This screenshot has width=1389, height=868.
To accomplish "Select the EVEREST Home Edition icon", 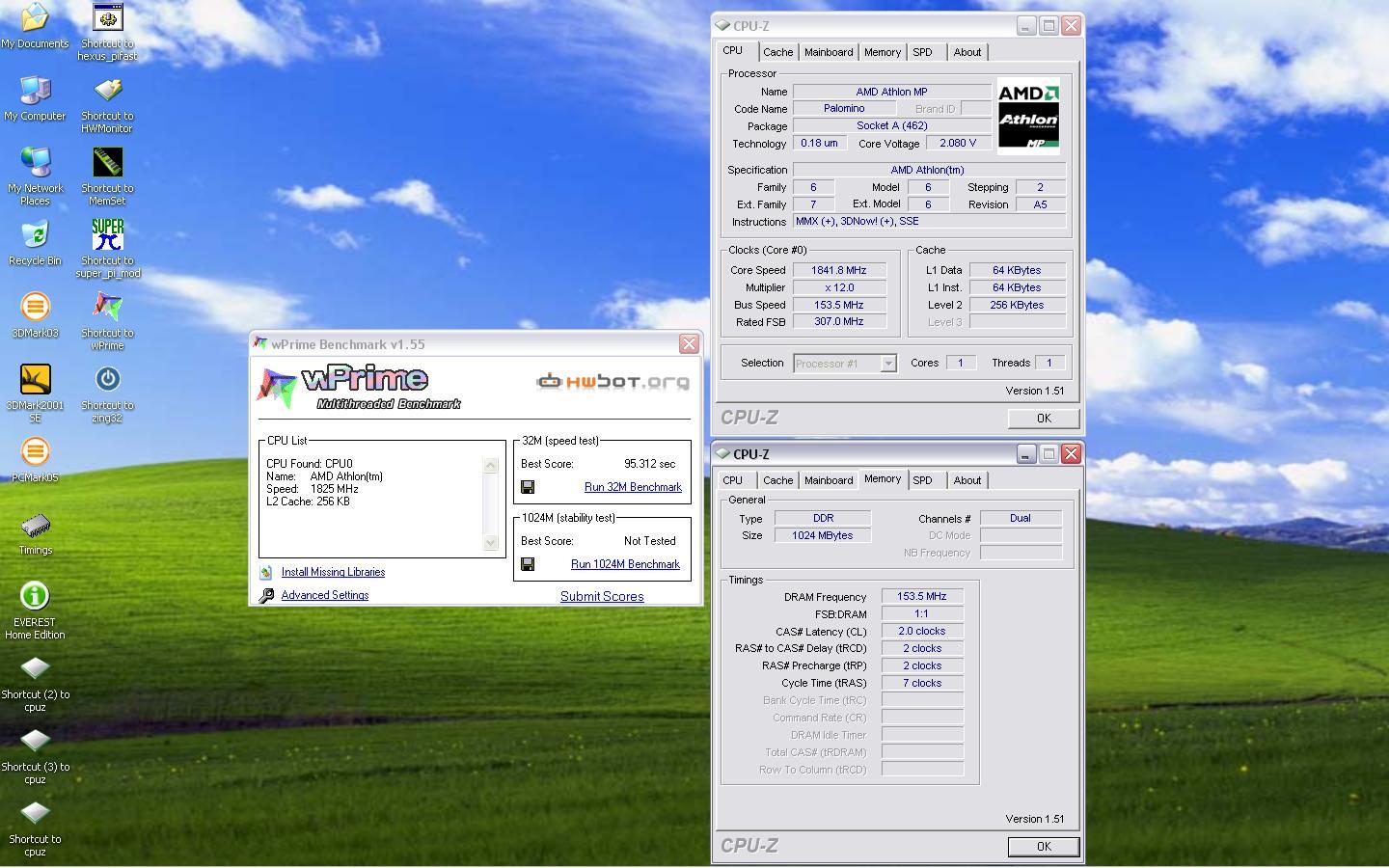I will [35, 596].
